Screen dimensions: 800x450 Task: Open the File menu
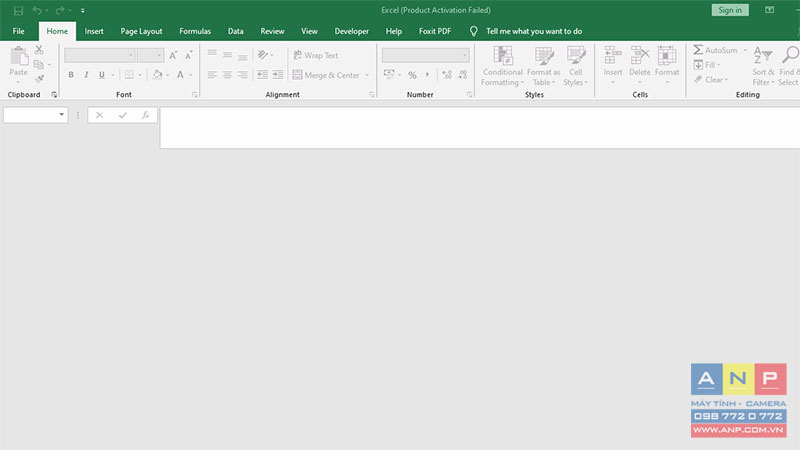point(18,31)
